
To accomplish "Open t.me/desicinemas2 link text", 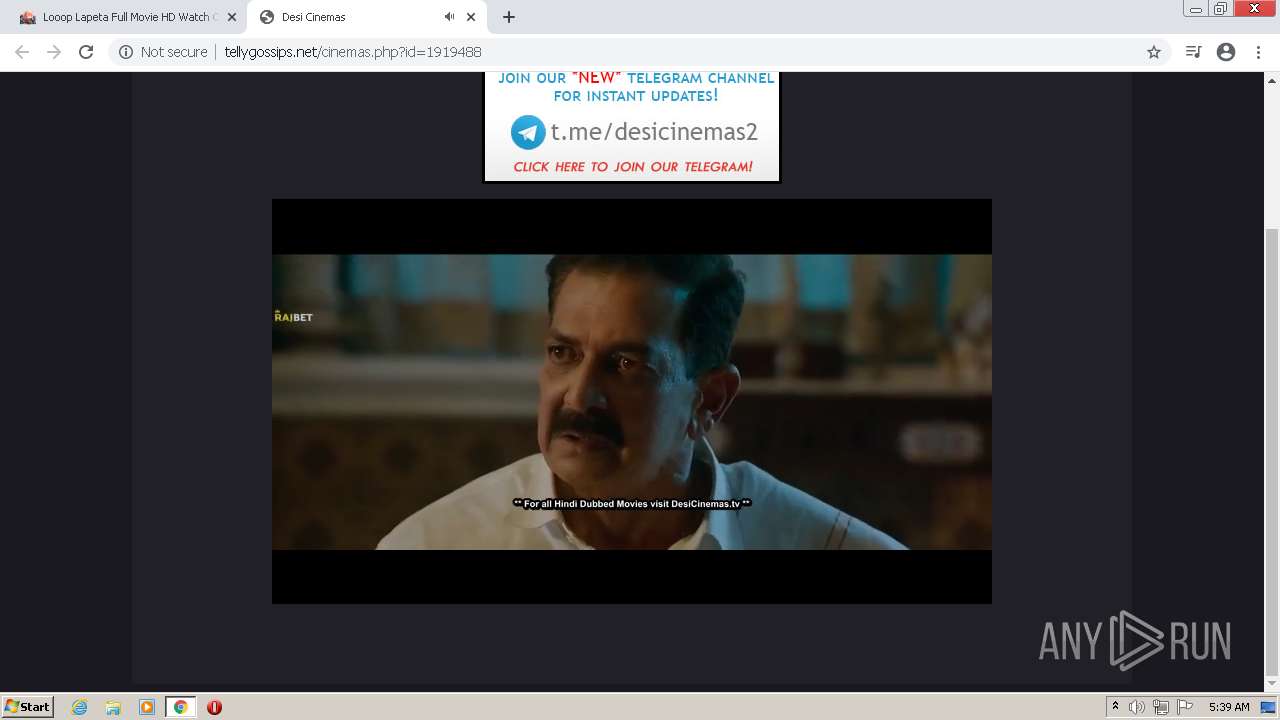I will 654,132.
